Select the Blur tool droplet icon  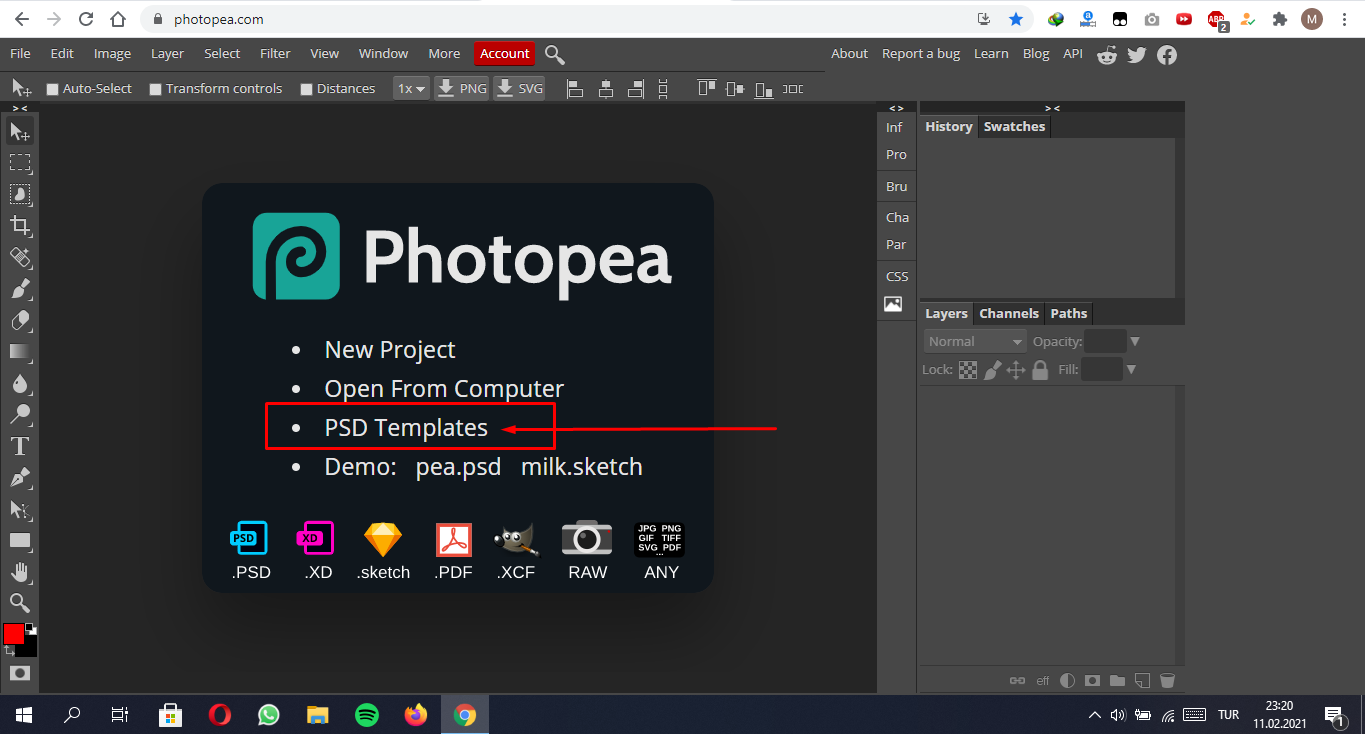coord(20,383)
